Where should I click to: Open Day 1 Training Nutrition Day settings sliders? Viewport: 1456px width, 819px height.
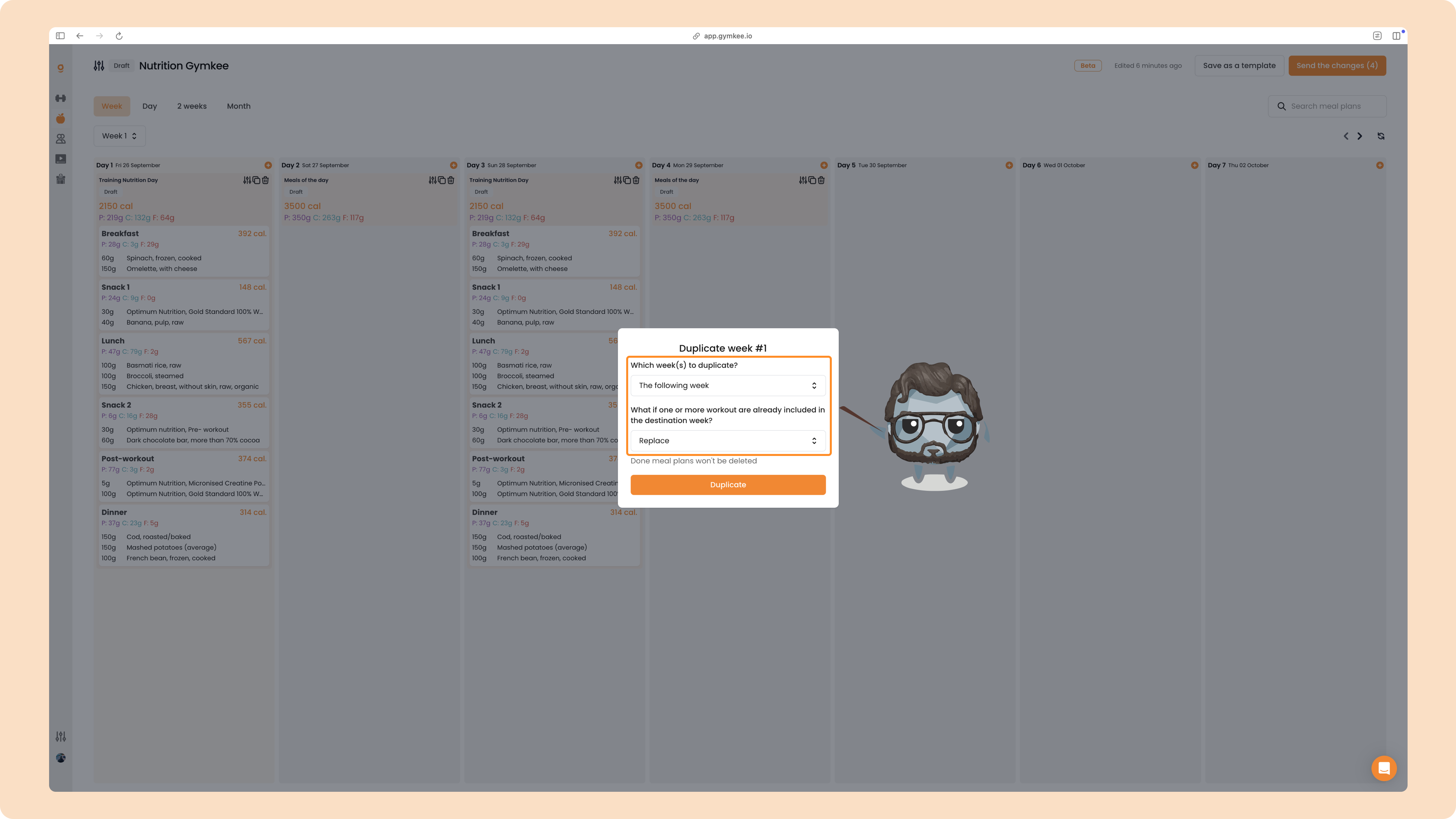pyautogui.click(x=247, y=180)
